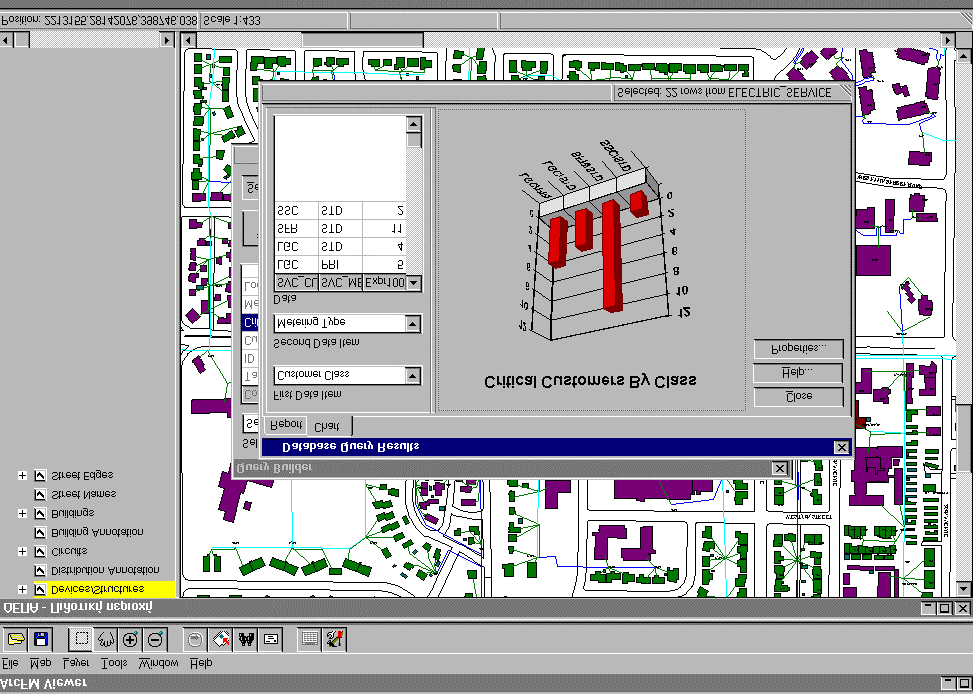Expand the Circuits layer node
This screenshot has height=695, width=973.
click(x=22, y=551)
